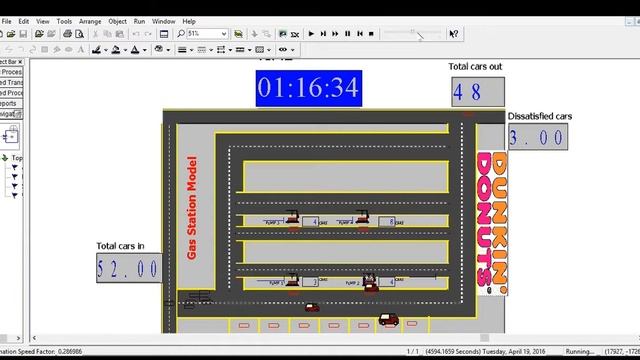Click the Go play button
This screenshot has height=360, width=640.
tap(311, 34)
